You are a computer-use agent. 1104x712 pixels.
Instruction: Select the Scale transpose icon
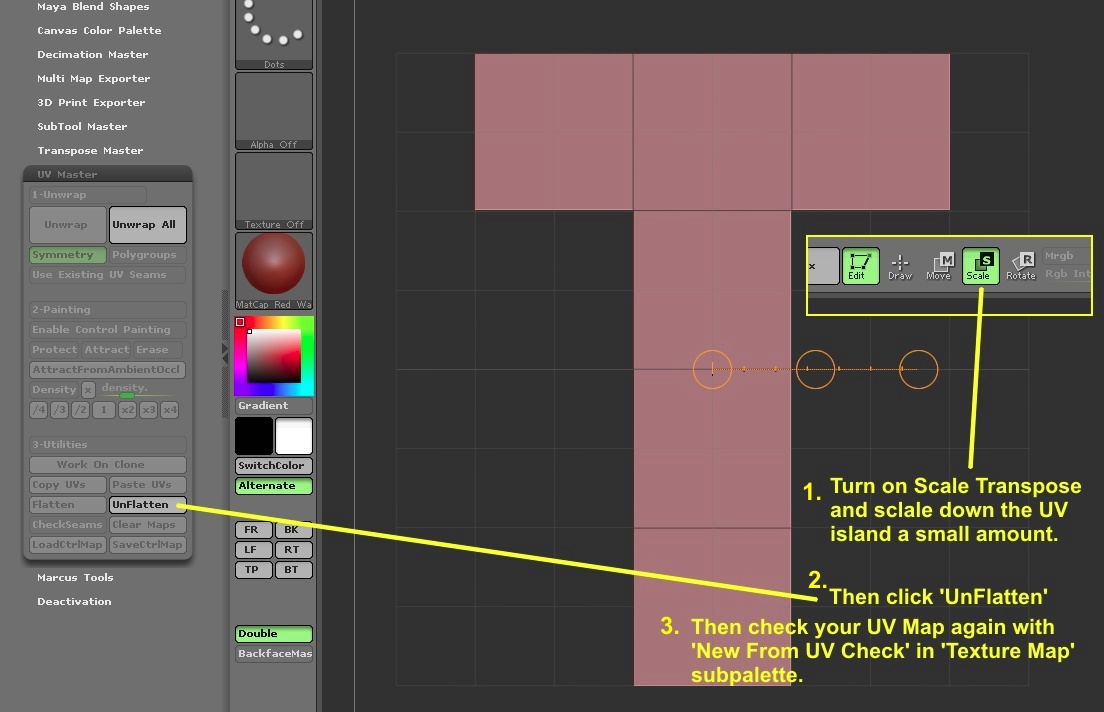[980, 265]
